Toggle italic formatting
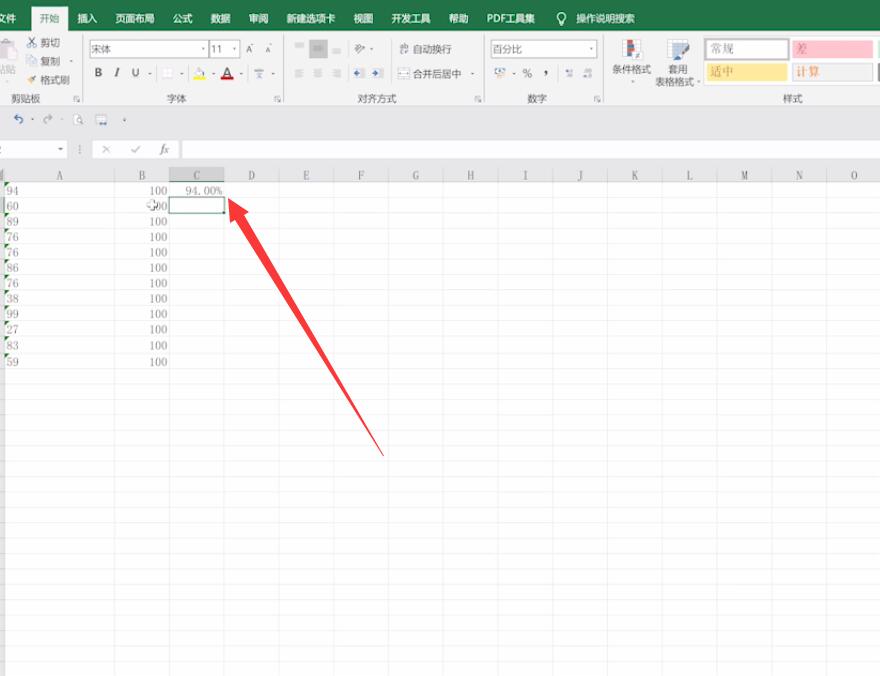This screenshot has width=880, height=676. pos(117,72)
